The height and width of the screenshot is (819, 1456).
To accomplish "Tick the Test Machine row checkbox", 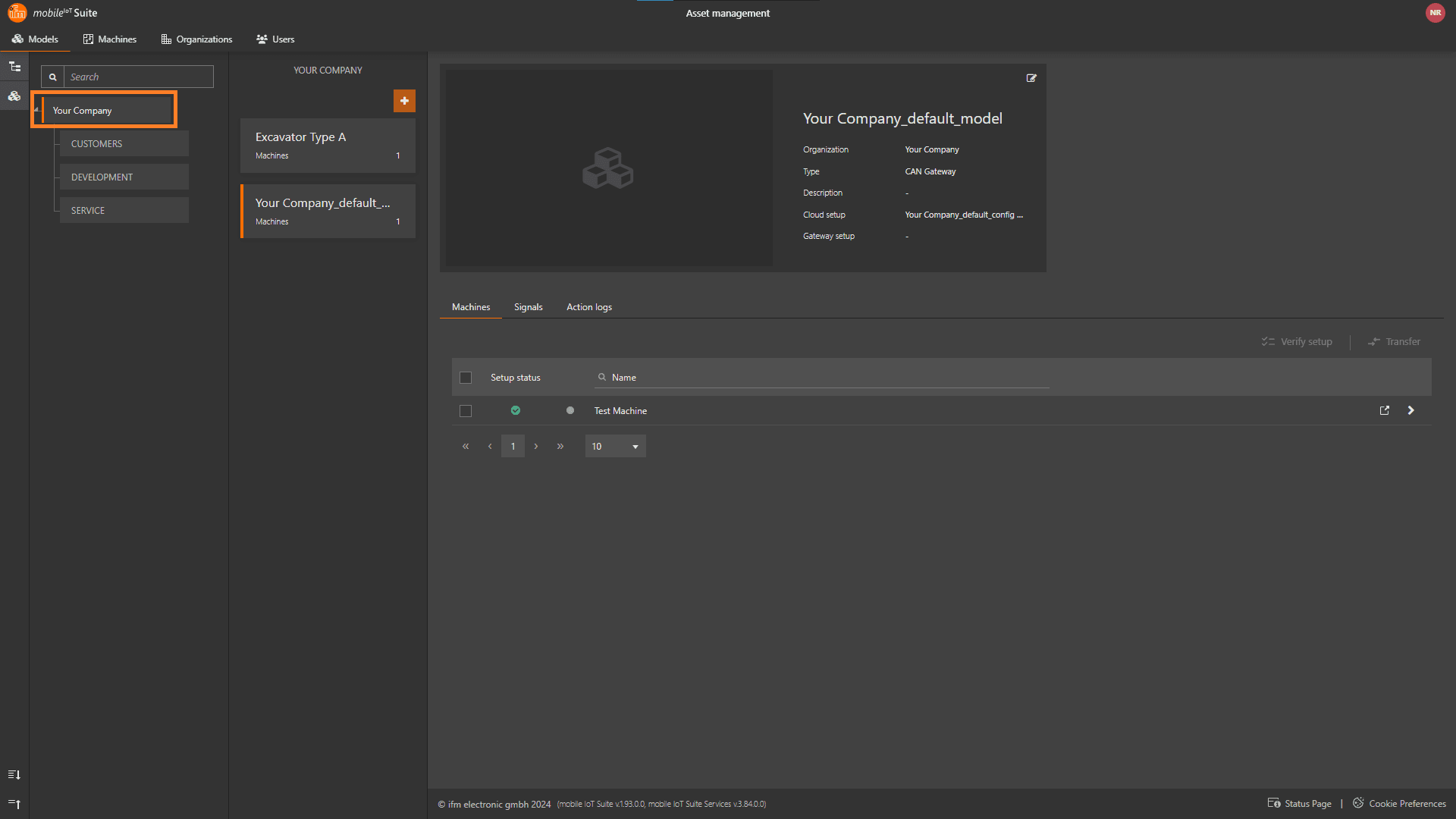I will coord(466,411).
